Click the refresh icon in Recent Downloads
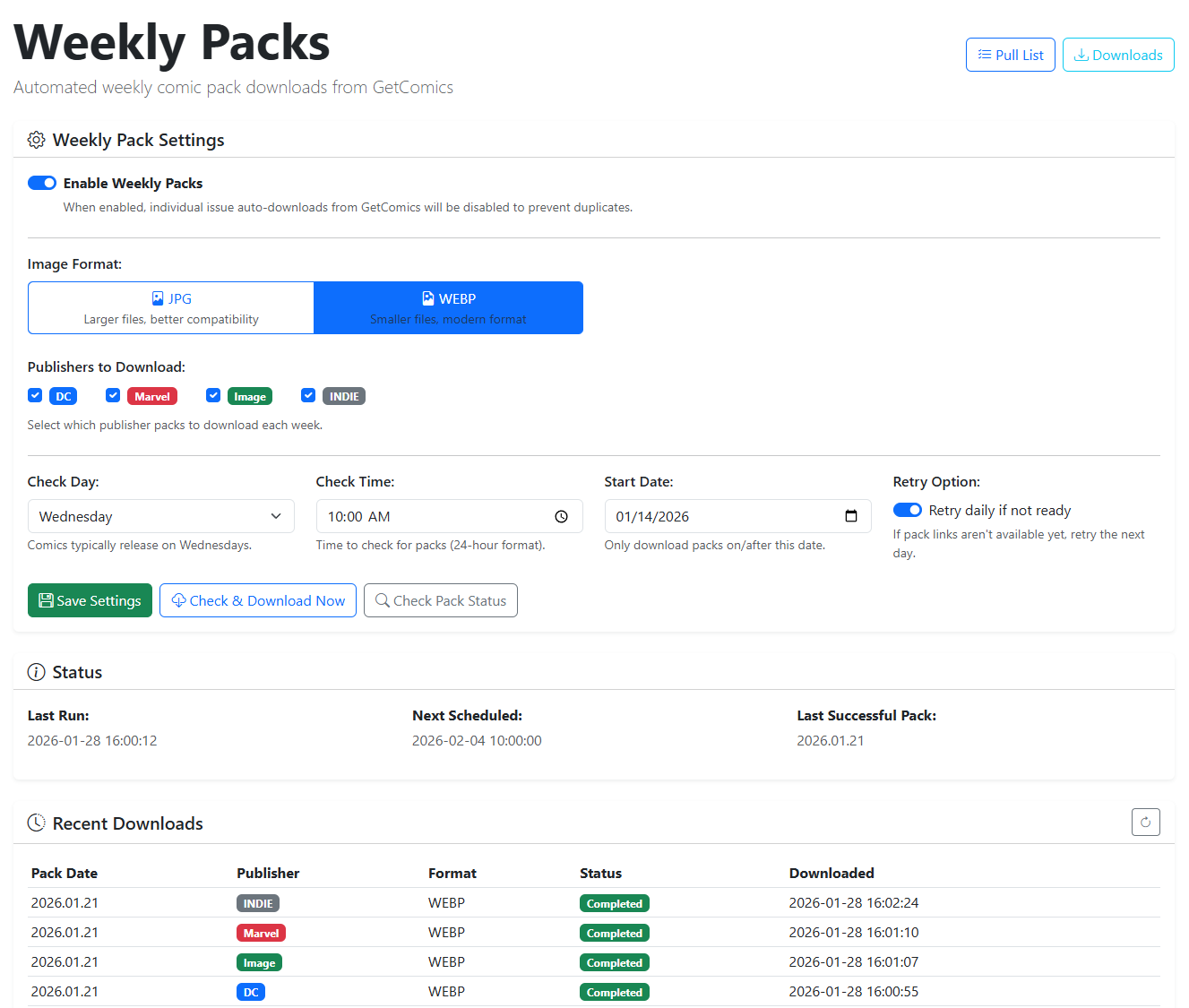 pos(1145,822)
